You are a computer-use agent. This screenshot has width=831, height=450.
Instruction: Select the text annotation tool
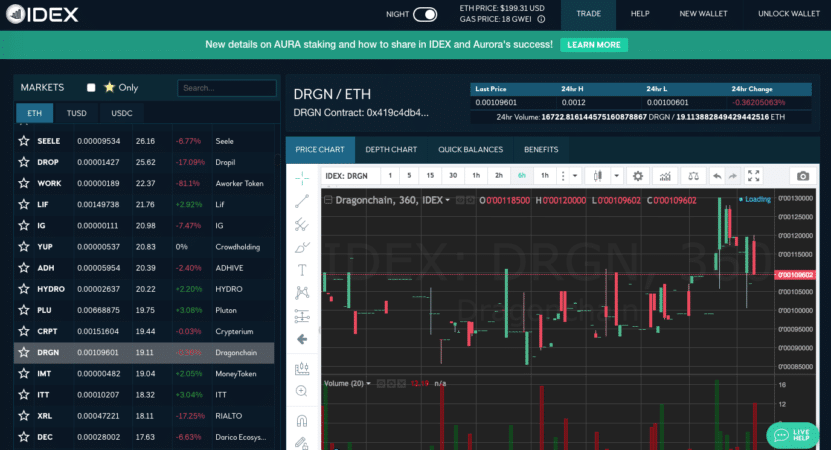(x=302, y=270)
